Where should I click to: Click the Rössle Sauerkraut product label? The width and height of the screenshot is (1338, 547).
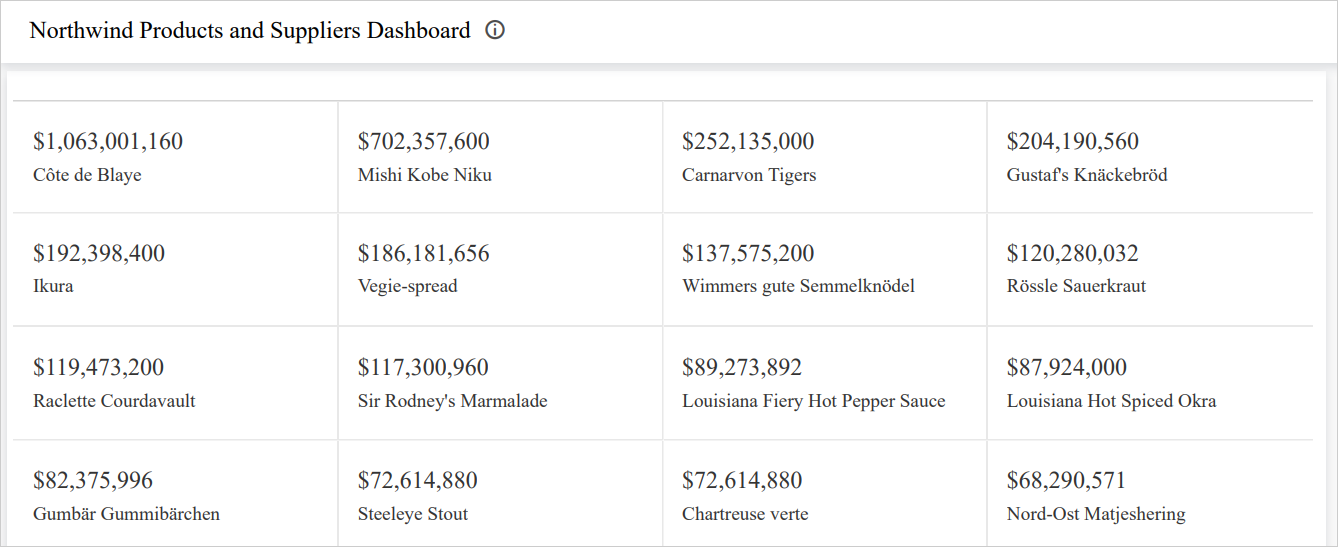[1076, 286]
